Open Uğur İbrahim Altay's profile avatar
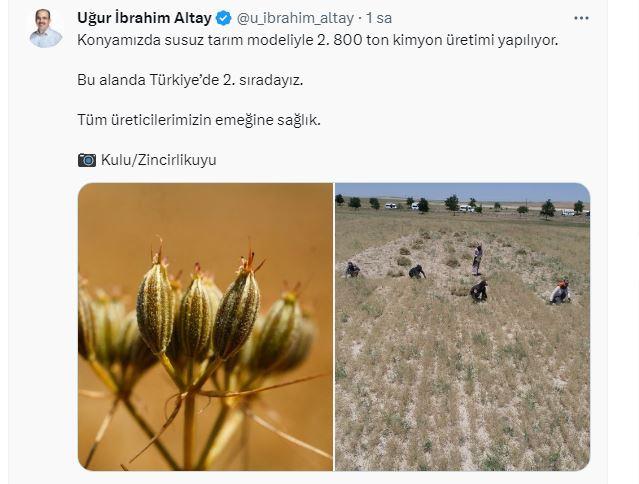This screenshot has height=484, width=639. click(x=46, y=28)
